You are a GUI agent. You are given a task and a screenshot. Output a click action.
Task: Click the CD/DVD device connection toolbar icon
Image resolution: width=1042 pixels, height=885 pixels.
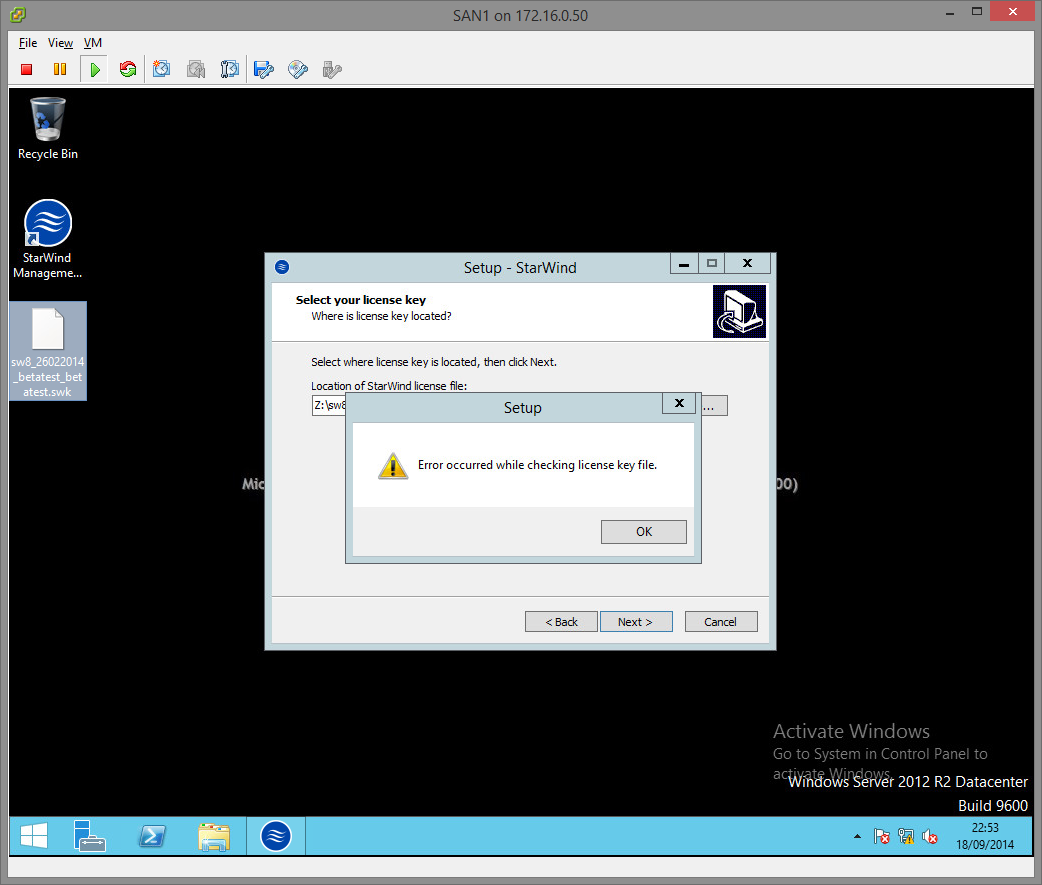tap(298, 69)
